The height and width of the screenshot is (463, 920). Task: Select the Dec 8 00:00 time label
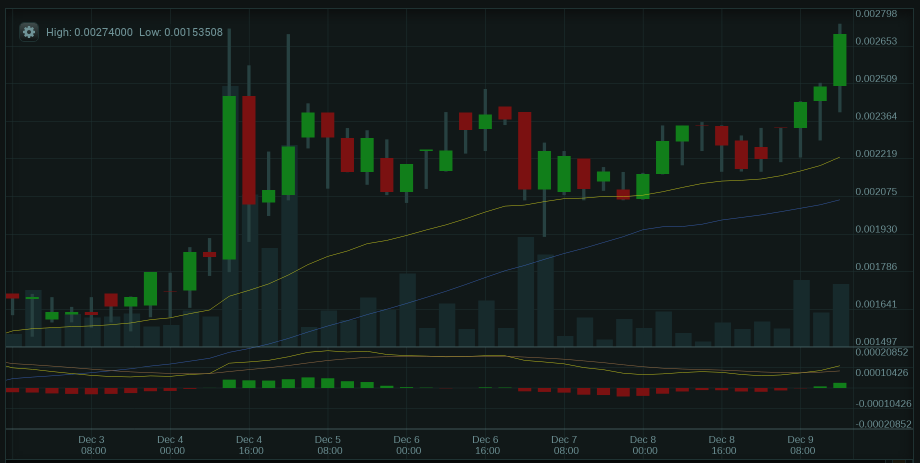[x=643, y=445]
